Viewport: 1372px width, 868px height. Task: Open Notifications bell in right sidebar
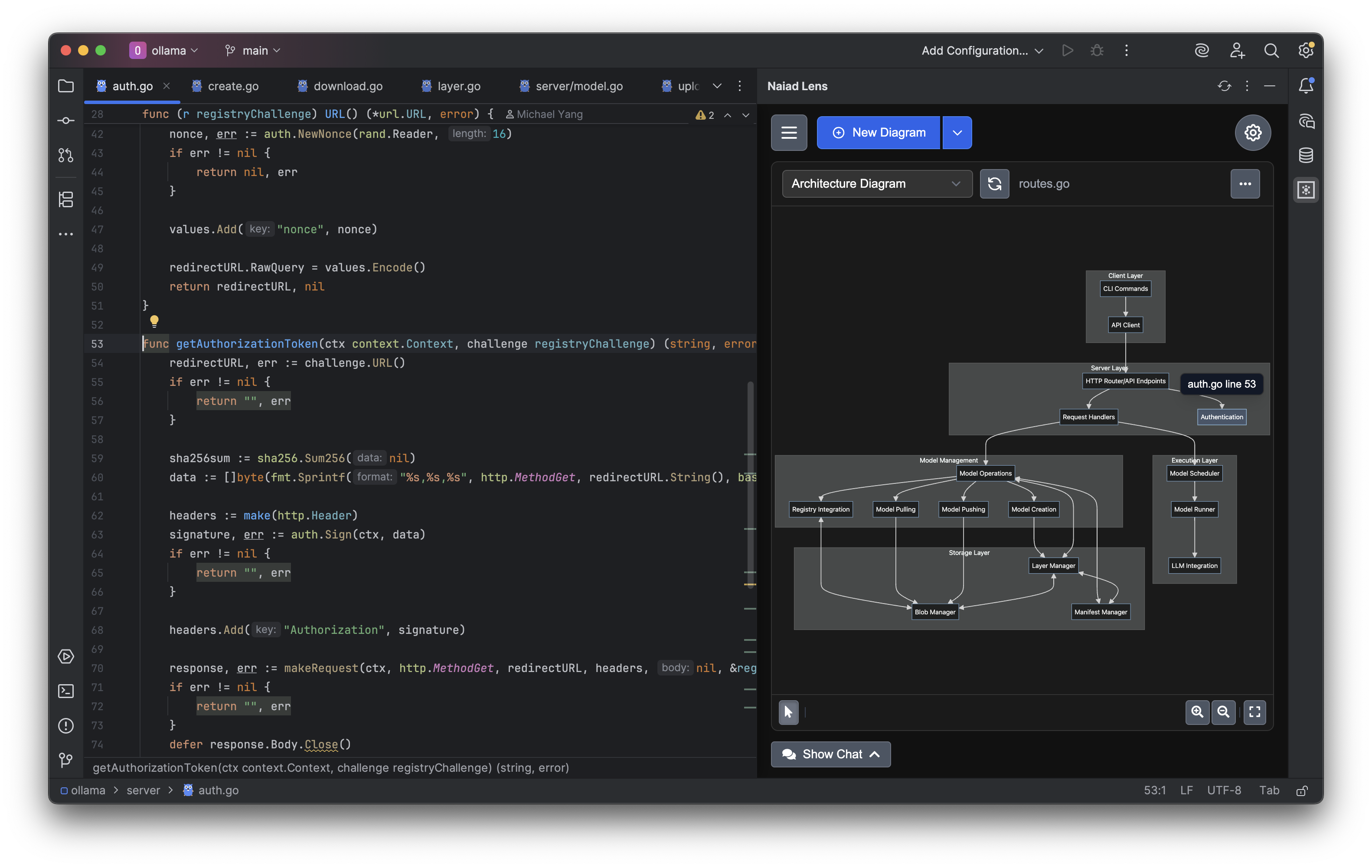[1306, 86]
